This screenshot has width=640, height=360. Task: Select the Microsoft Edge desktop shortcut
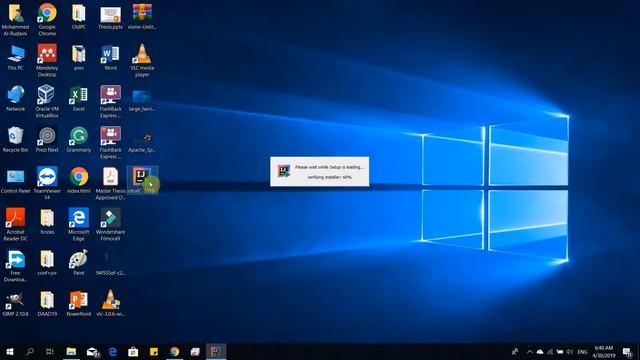[79, 224]
